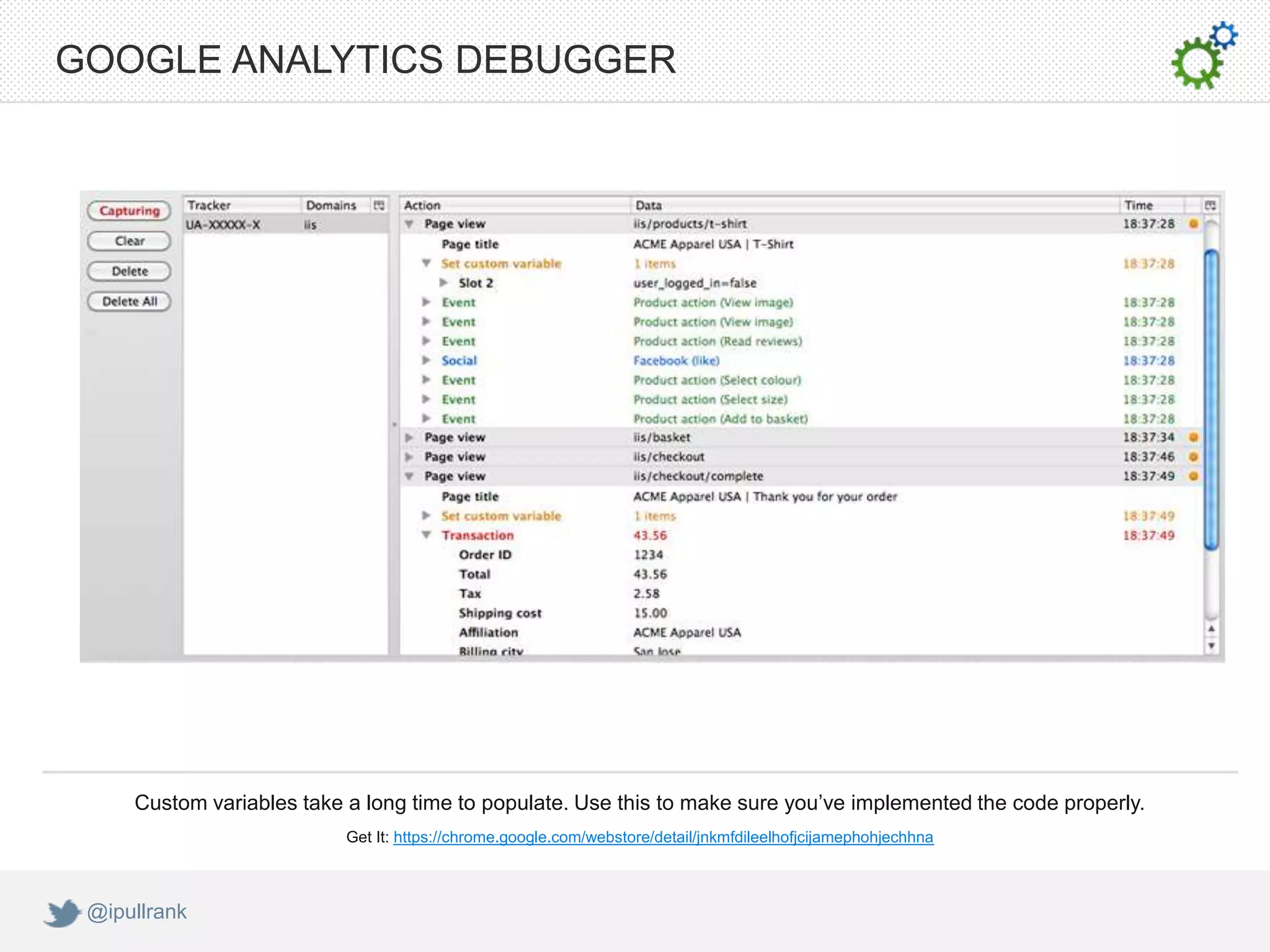The width and height of the screenshot is (1270, 952).
Task: Collapse the iis/products/t-shirt Page view
Action: 409,224
